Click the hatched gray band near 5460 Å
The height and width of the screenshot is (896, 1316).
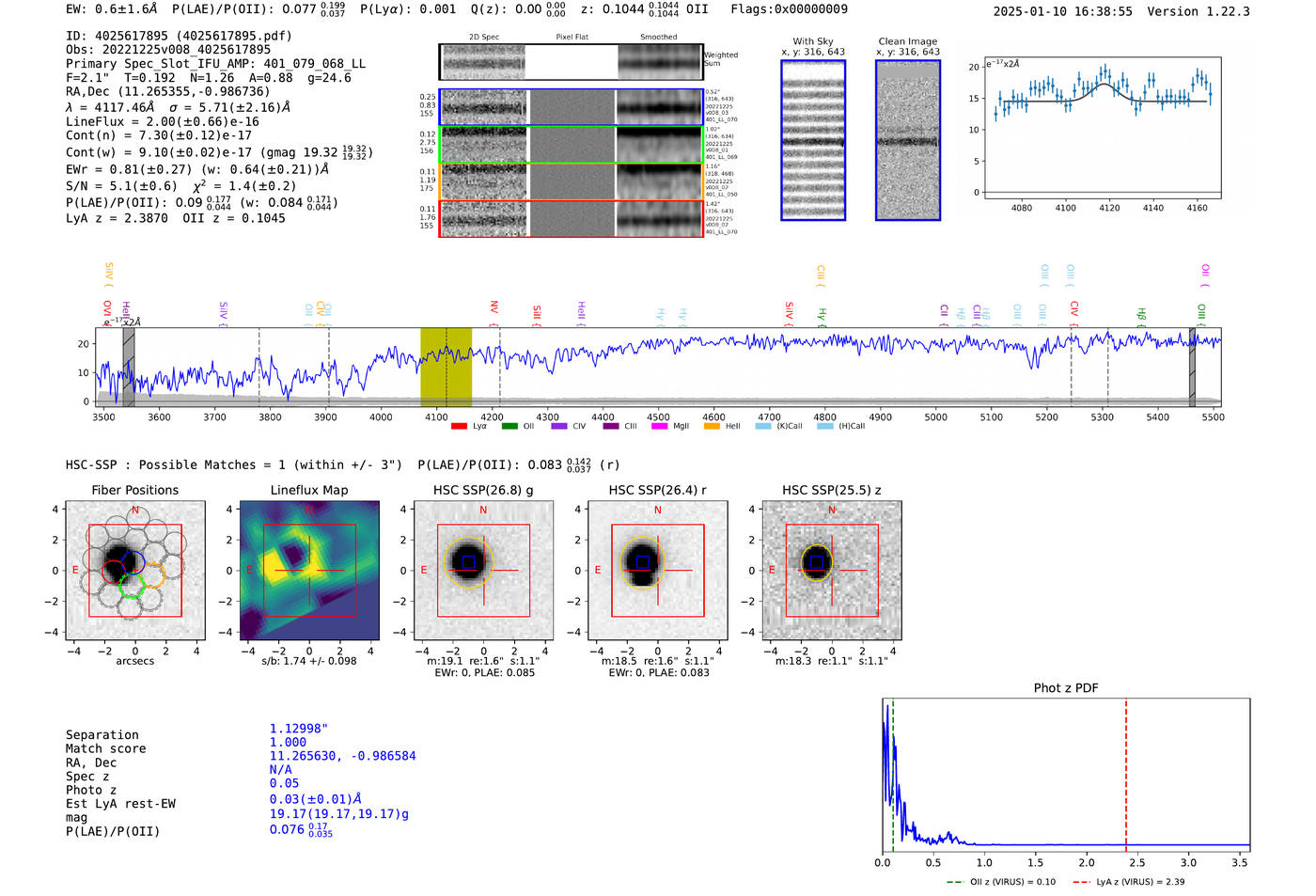[x=1192, y=367]
